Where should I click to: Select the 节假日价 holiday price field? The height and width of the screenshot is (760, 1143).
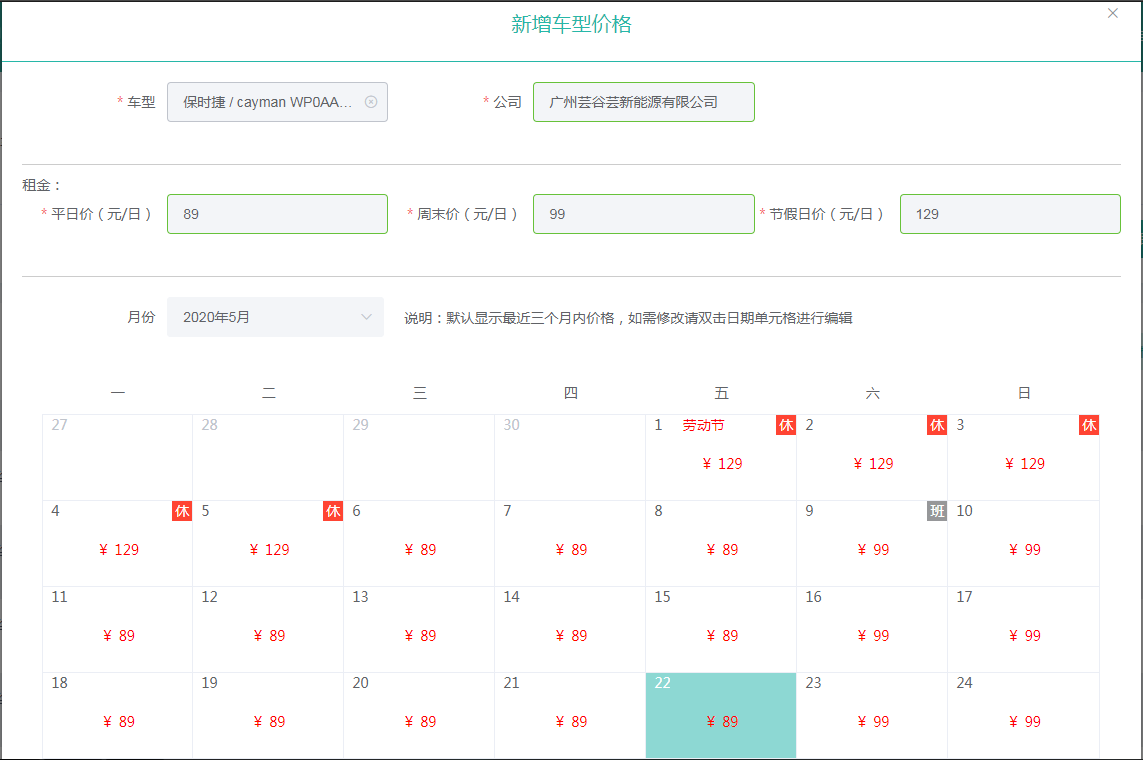1009,214
